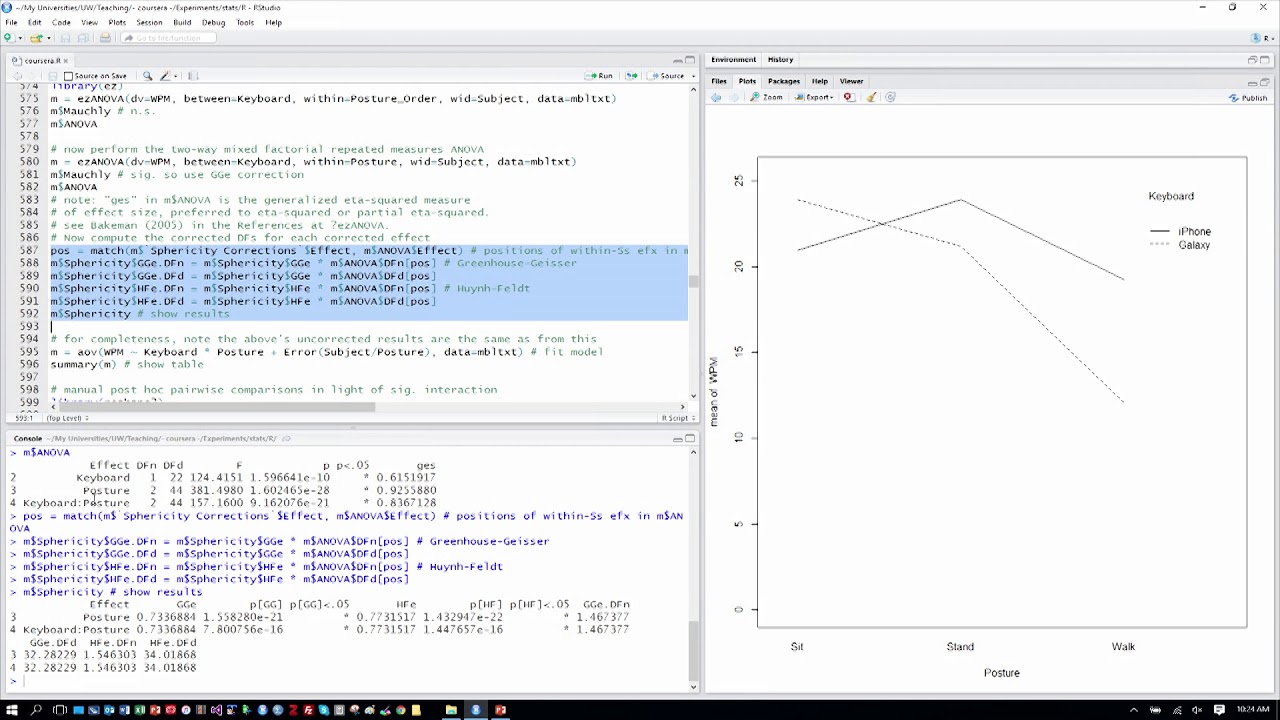
Task: Click the Source button
Action: (666, 76)
